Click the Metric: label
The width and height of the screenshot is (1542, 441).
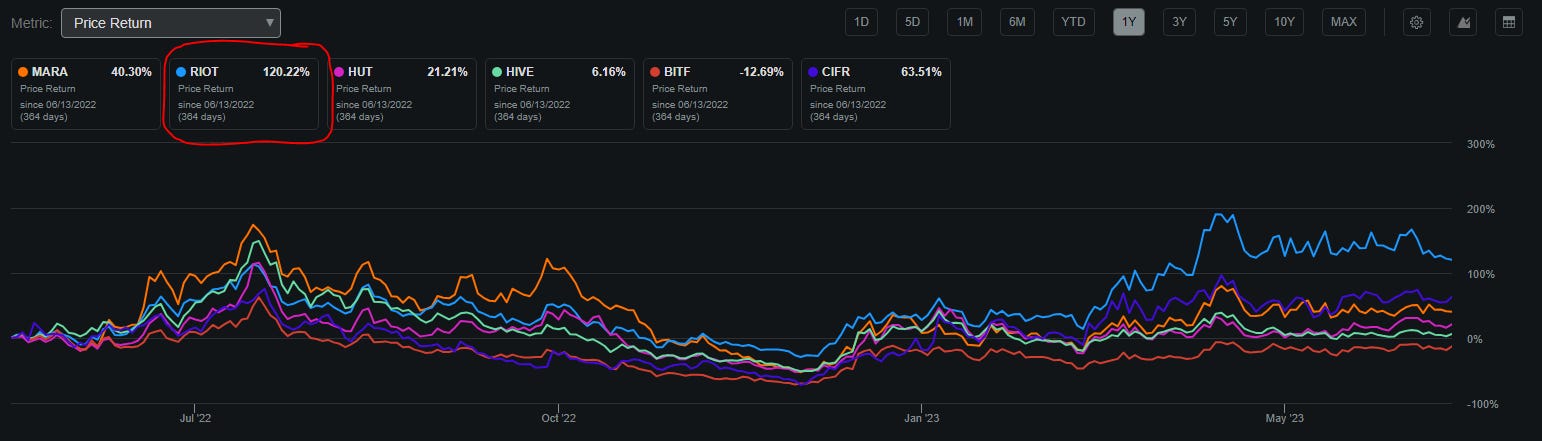(31, 23)
